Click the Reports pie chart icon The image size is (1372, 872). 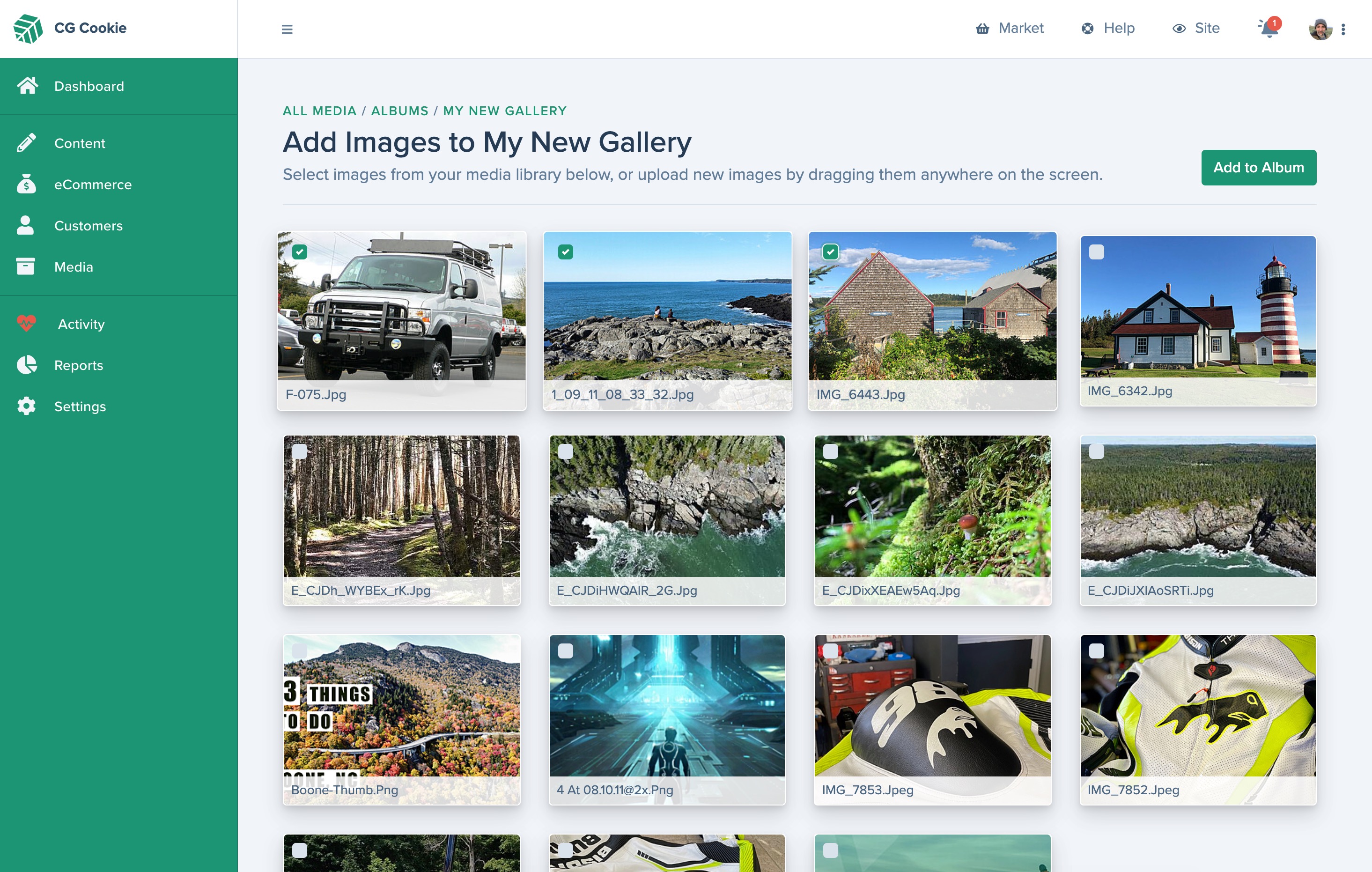[x=26, y=365]
